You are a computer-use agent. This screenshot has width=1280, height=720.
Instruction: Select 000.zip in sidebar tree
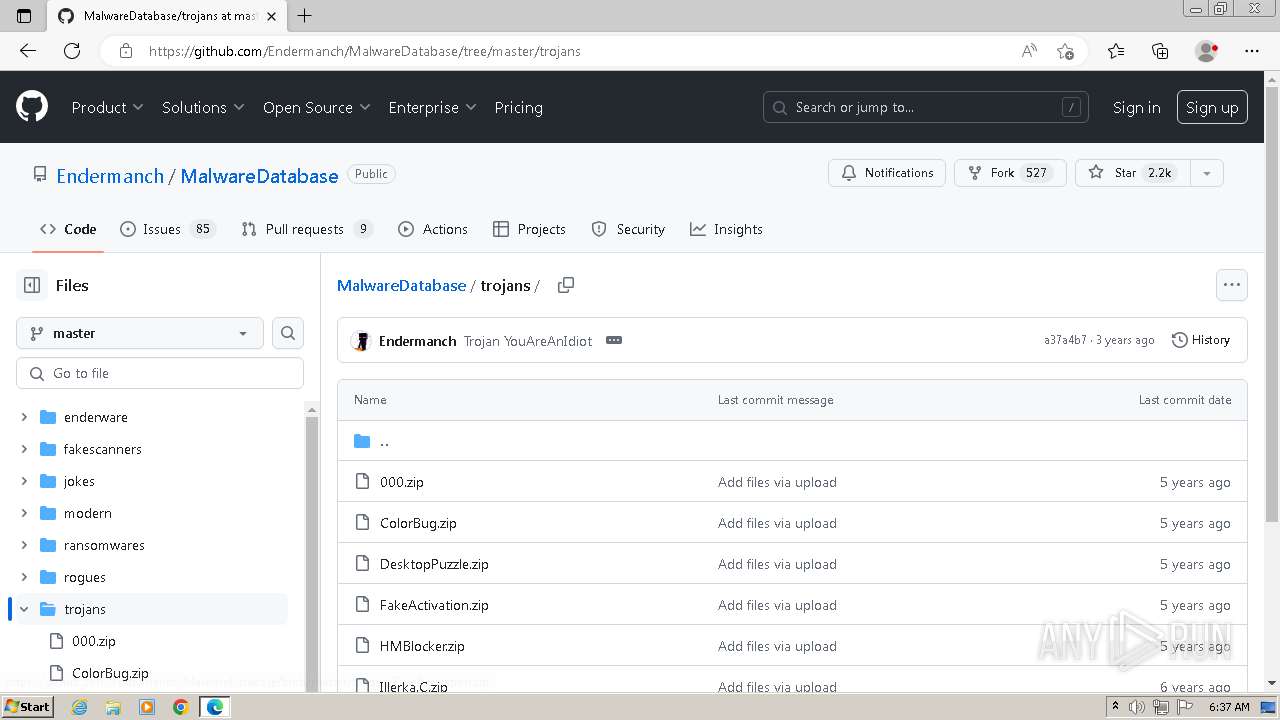[94, 641]
